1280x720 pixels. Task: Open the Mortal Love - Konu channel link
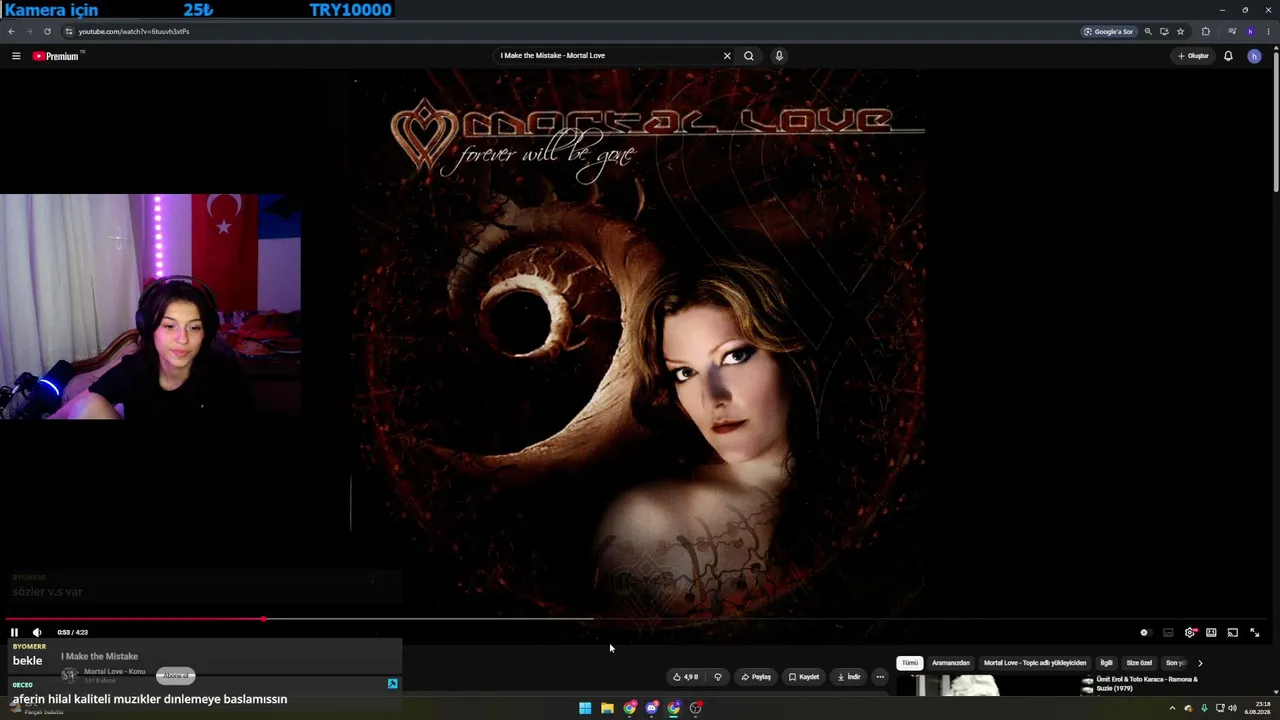click(x=115, y=672)
